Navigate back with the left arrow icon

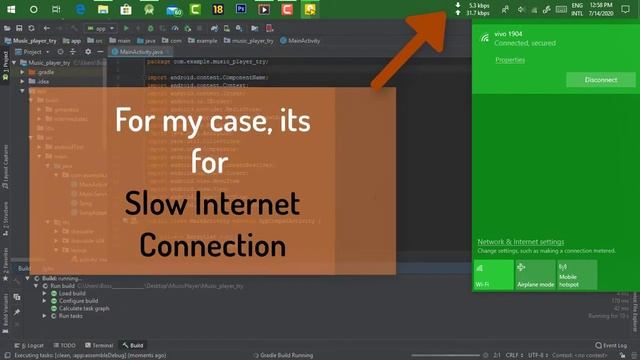click(x=47, y=28)
